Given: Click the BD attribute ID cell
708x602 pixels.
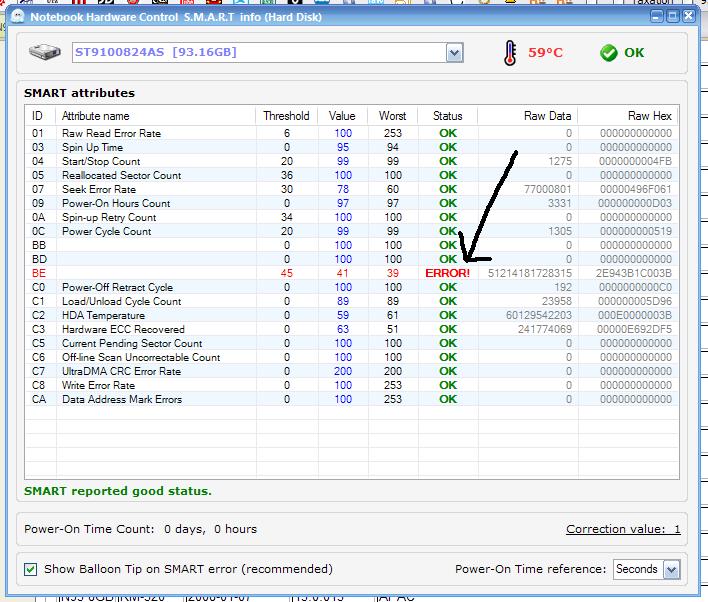Looking at the screenshot, I should 39,259.
